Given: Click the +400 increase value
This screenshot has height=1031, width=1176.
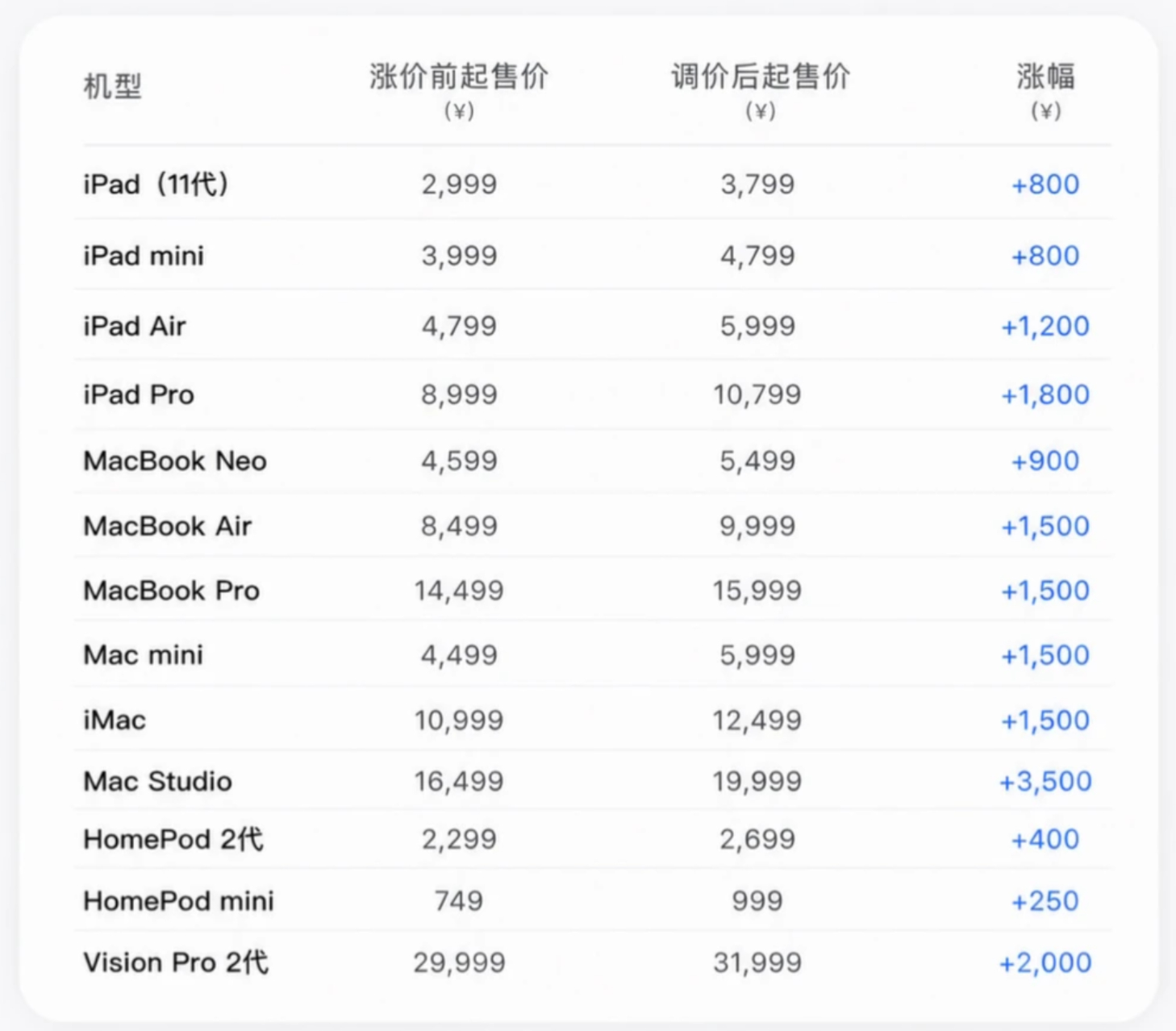Looking at the screenshot, I should (x=1045, y=839).
